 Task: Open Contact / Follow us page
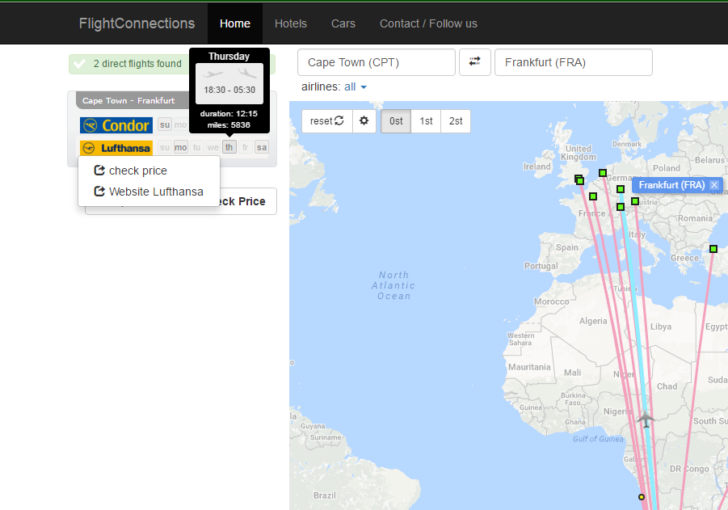coord(429,24)
